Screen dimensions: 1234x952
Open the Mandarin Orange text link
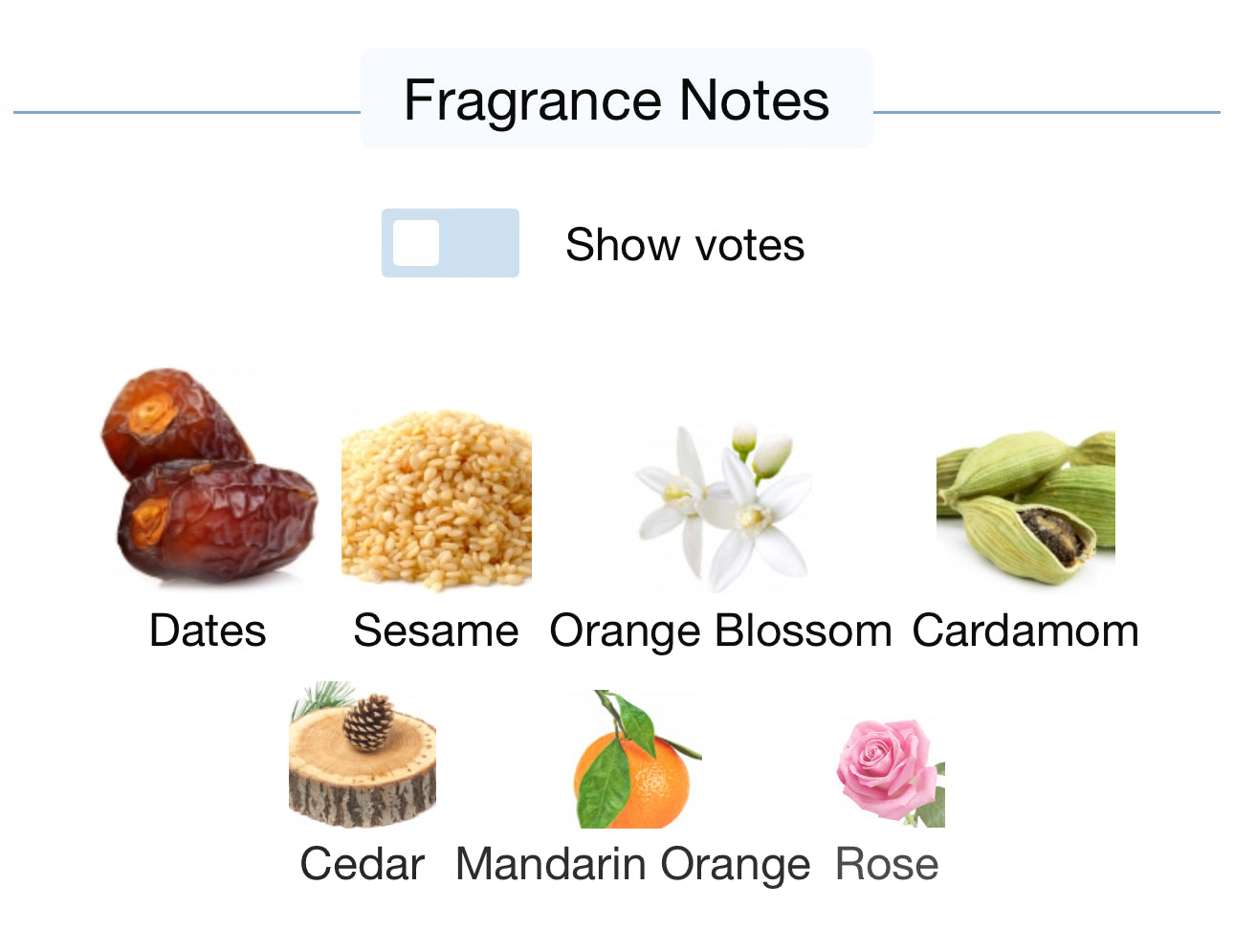[x=632, y=864]
